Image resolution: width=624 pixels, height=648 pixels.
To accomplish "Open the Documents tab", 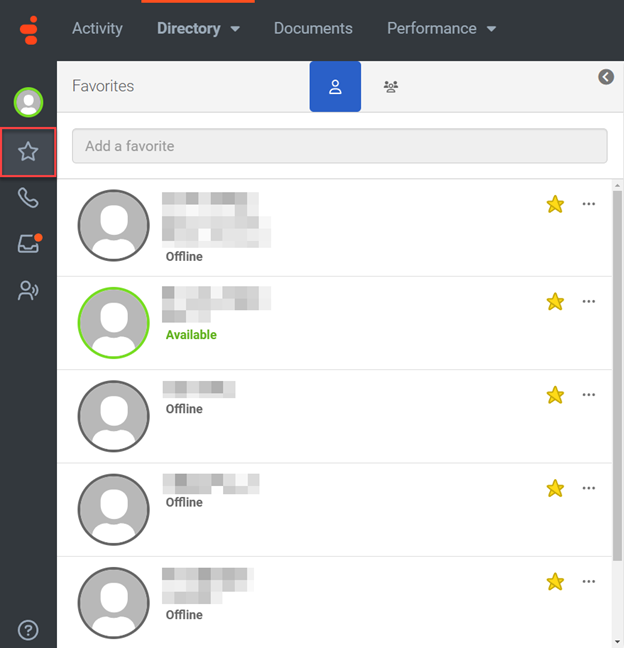I will 313,29.
